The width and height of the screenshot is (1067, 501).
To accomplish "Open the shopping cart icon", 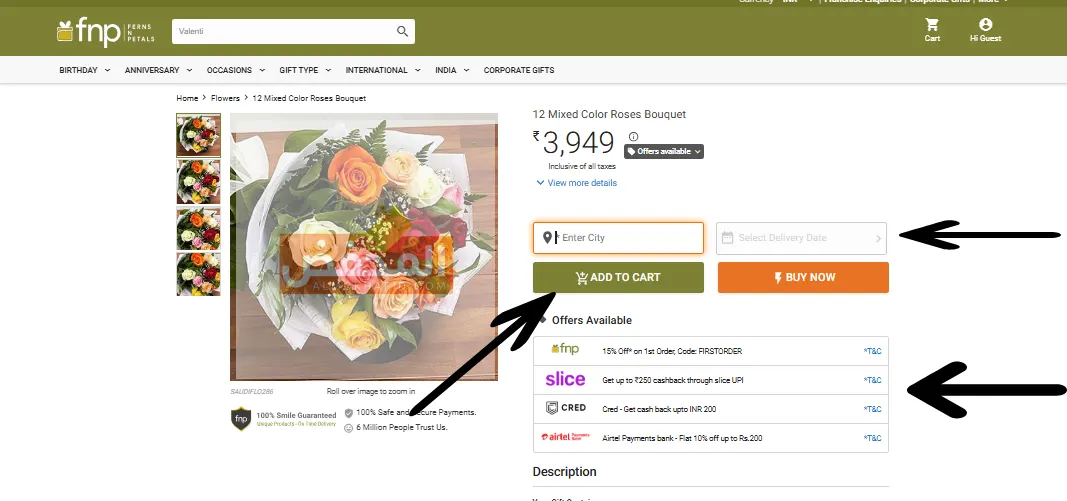I will pyautogui.click(x=932, y=25).
